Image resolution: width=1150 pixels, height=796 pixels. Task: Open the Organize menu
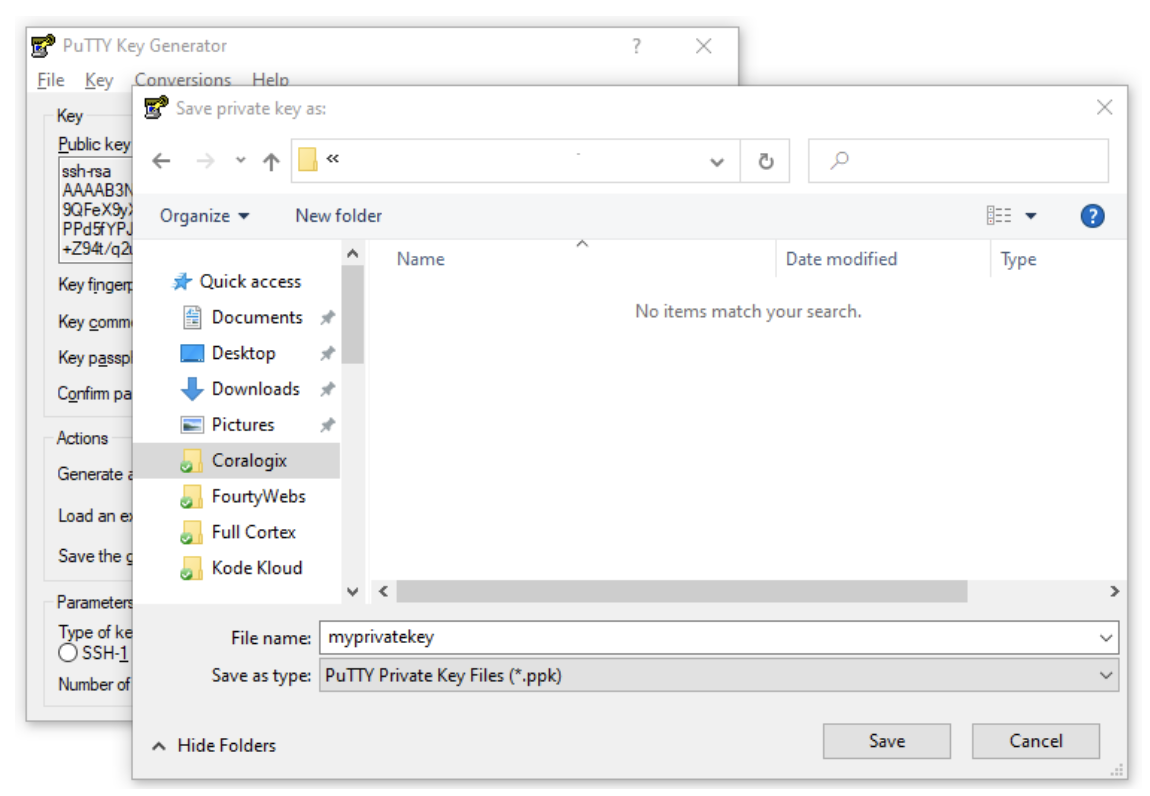pyautogui.click(x=205, y=216)
